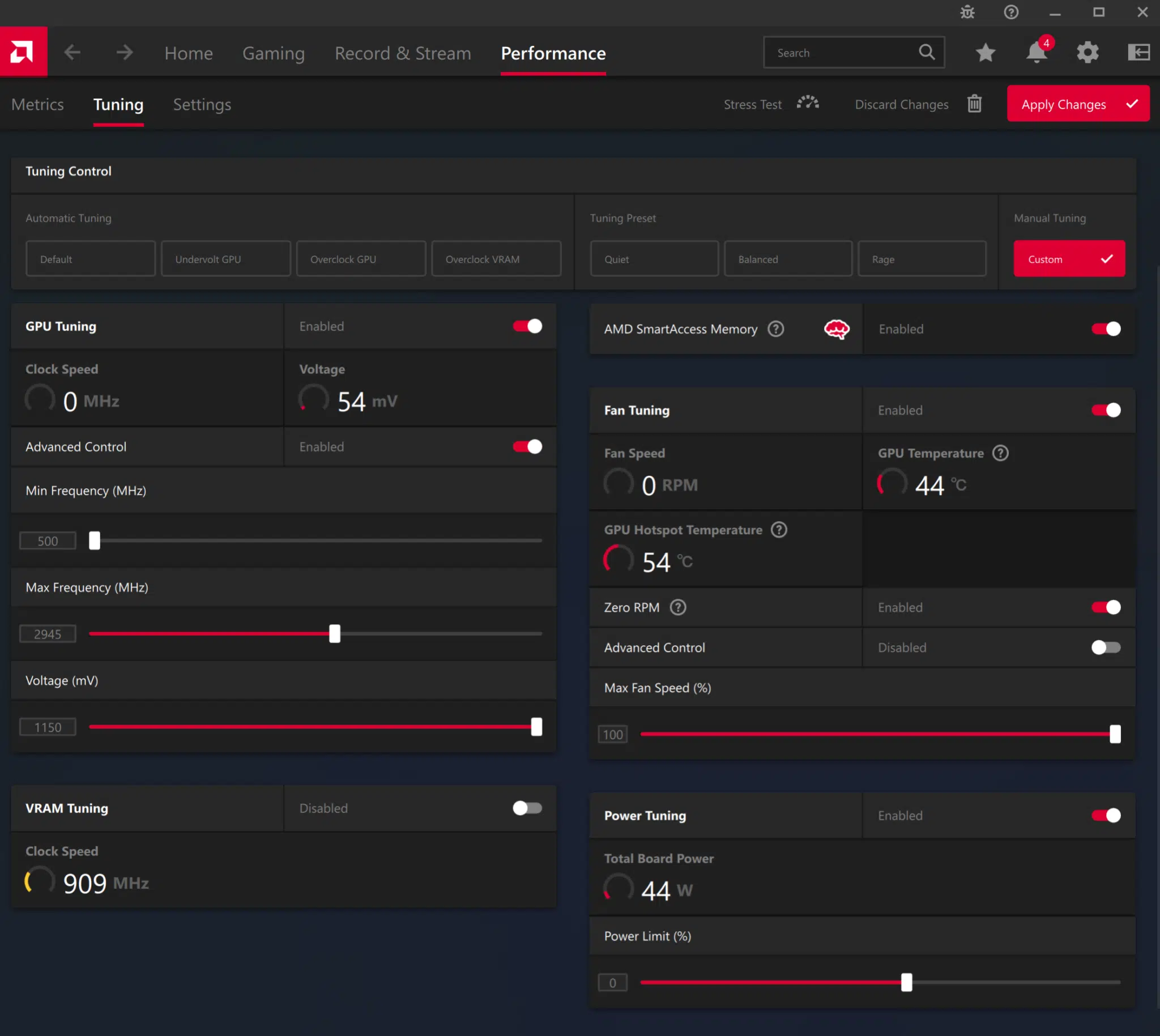Open GPU Temperature help icon

point(1000,453)
